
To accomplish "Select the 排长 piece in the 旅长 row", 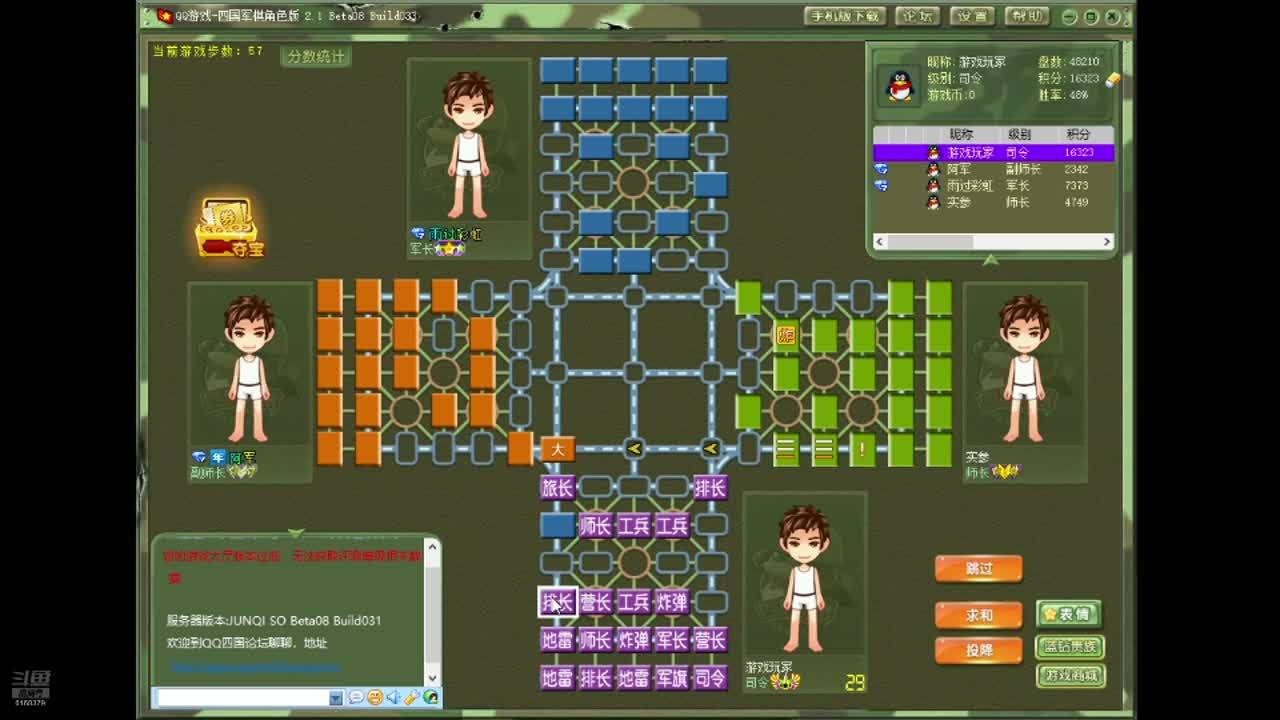I will tap(710, 488).
